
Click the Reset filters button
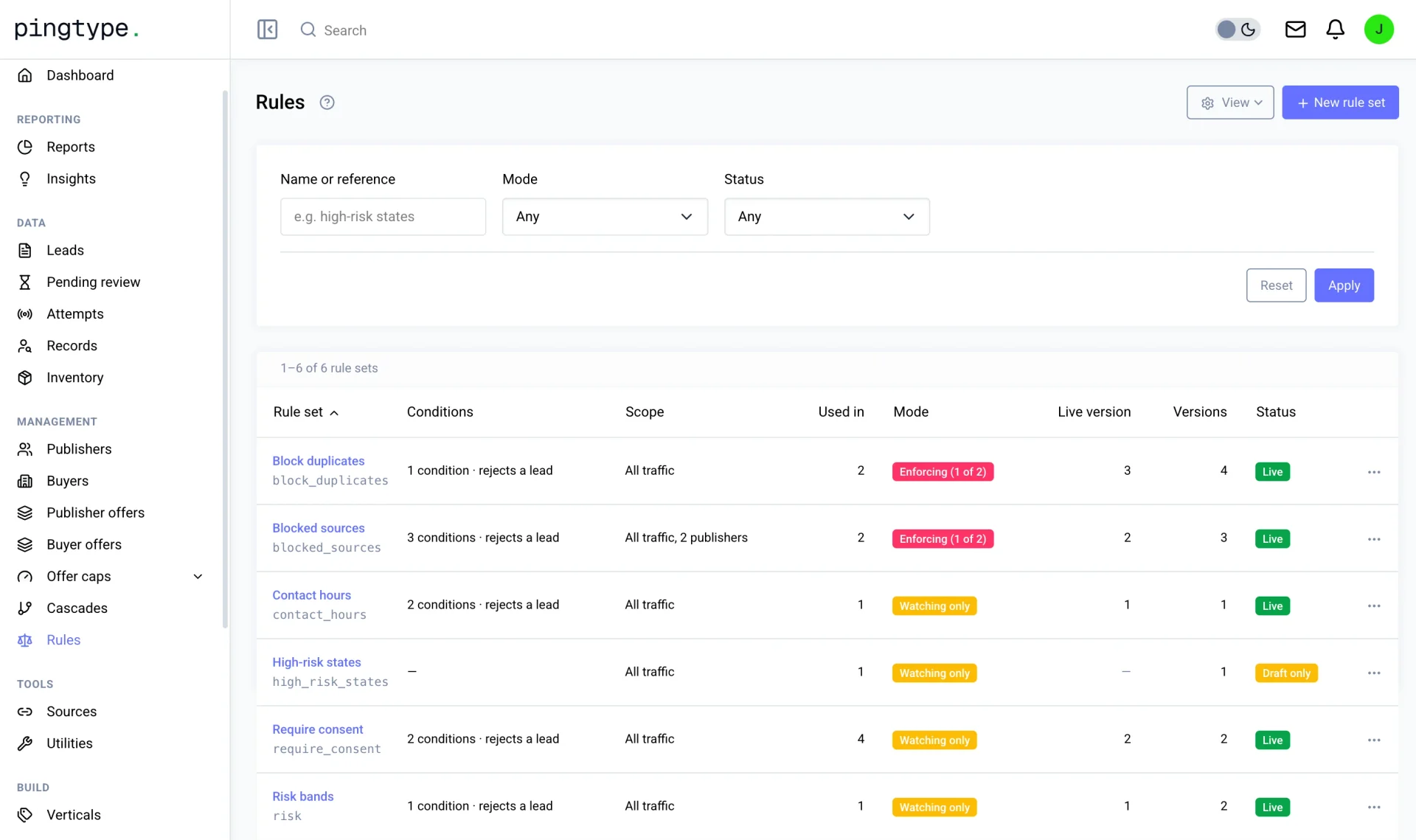pos(1276,285)
